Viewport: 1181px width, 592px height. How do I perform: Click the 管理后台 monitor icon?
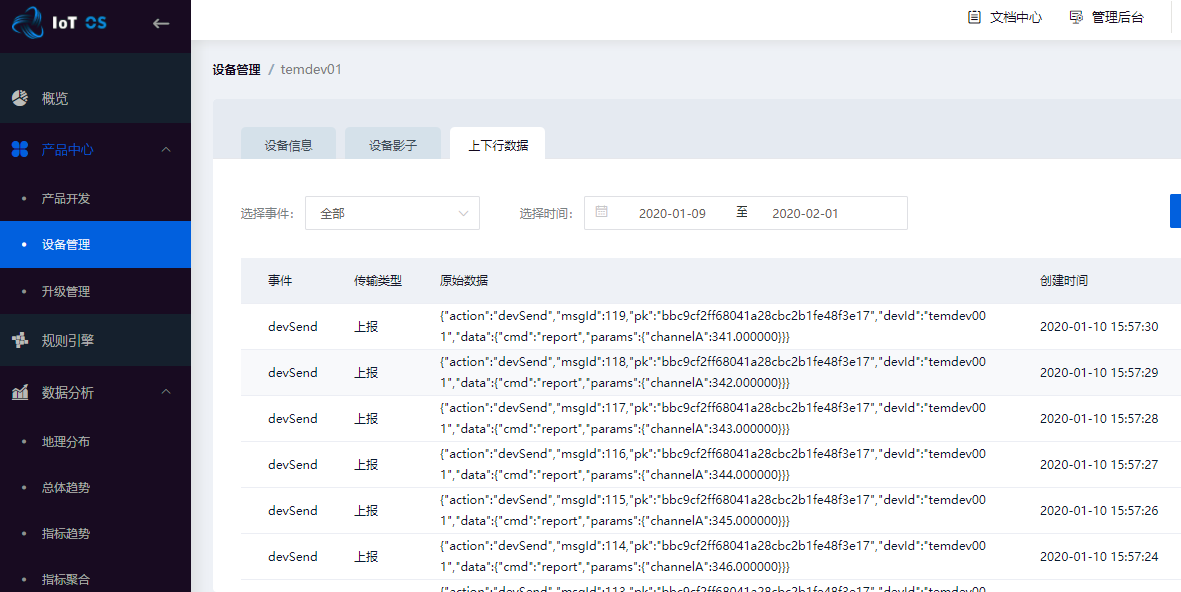[x=1076, y=17]
